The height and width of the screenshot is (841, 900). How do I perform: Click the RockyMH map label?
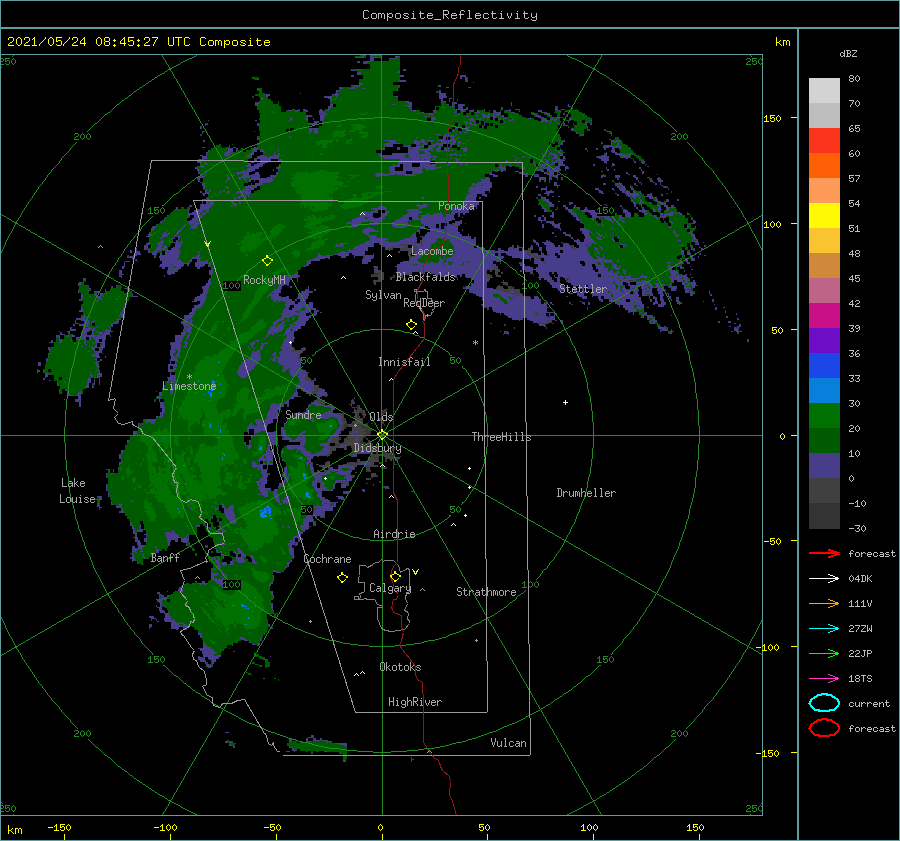(x=264, y=280)
